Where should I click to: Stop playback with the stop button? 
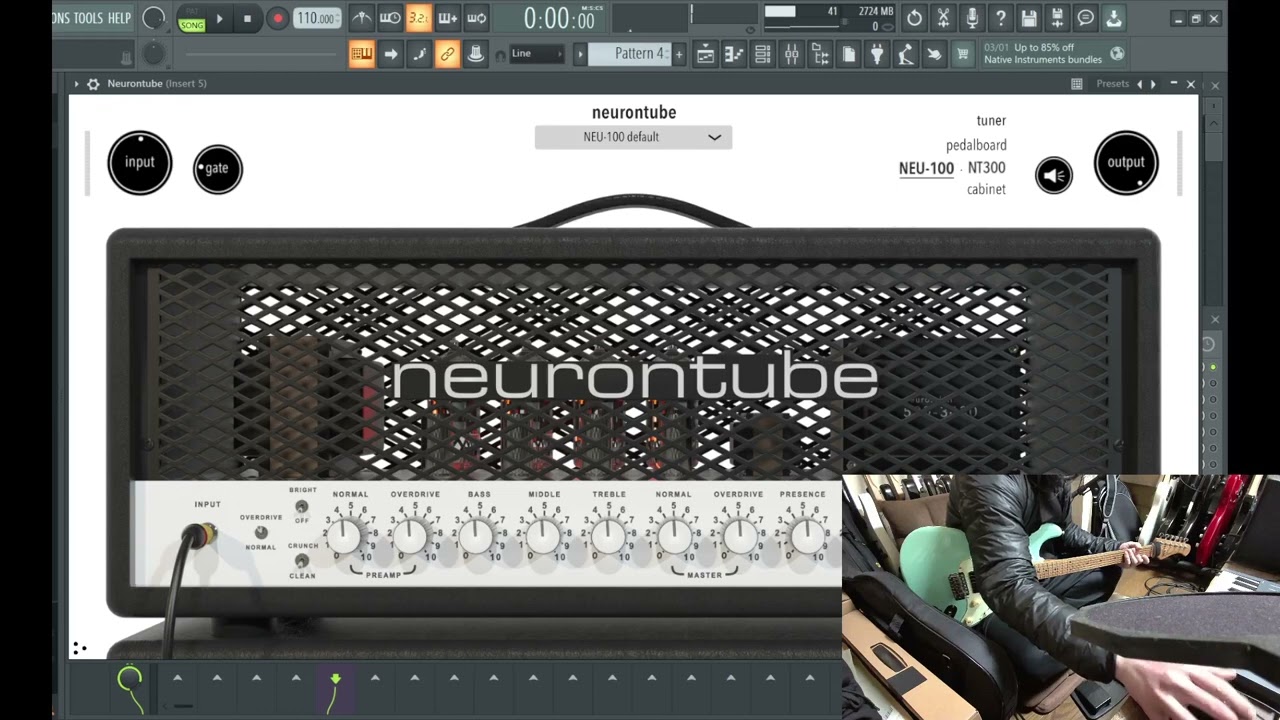click(x=248, y=19)
